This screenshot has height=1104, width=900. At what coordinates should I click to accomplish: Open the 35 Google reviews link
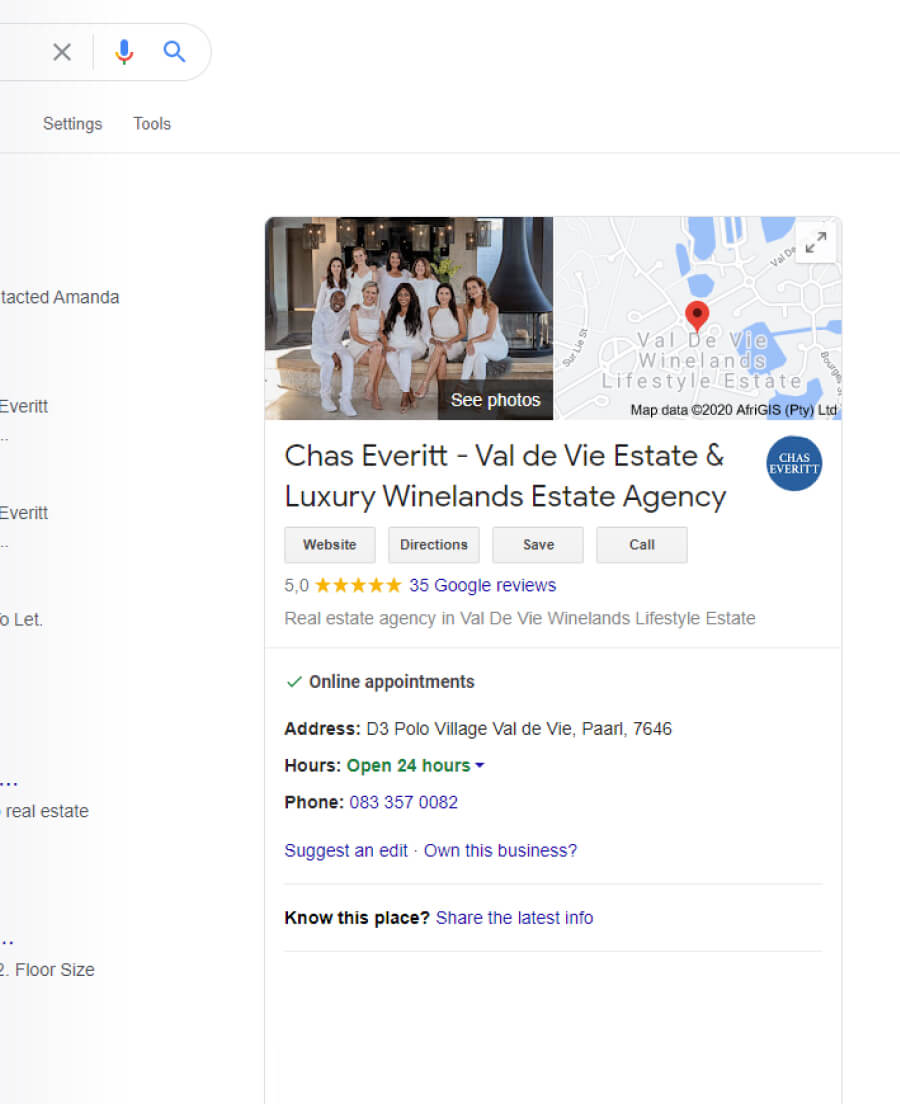[482, 585]
